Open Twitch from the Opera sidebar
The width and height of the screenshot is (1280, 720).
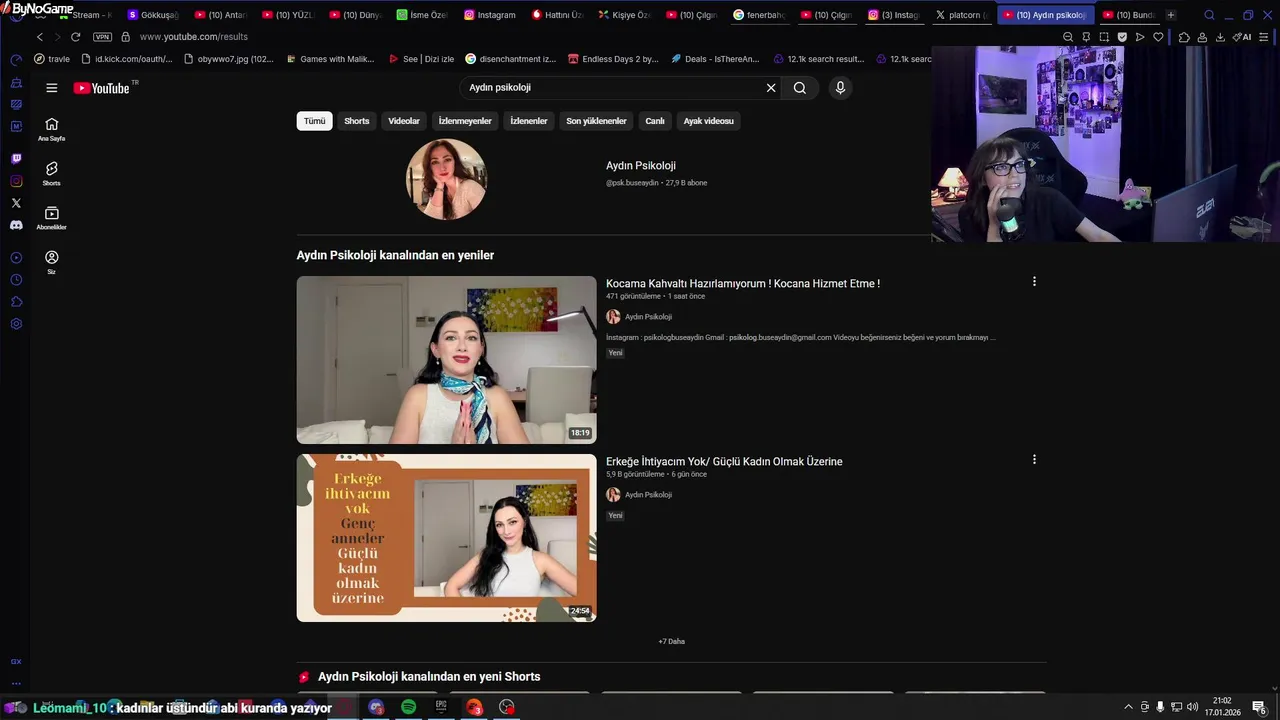tap(16, 159)
